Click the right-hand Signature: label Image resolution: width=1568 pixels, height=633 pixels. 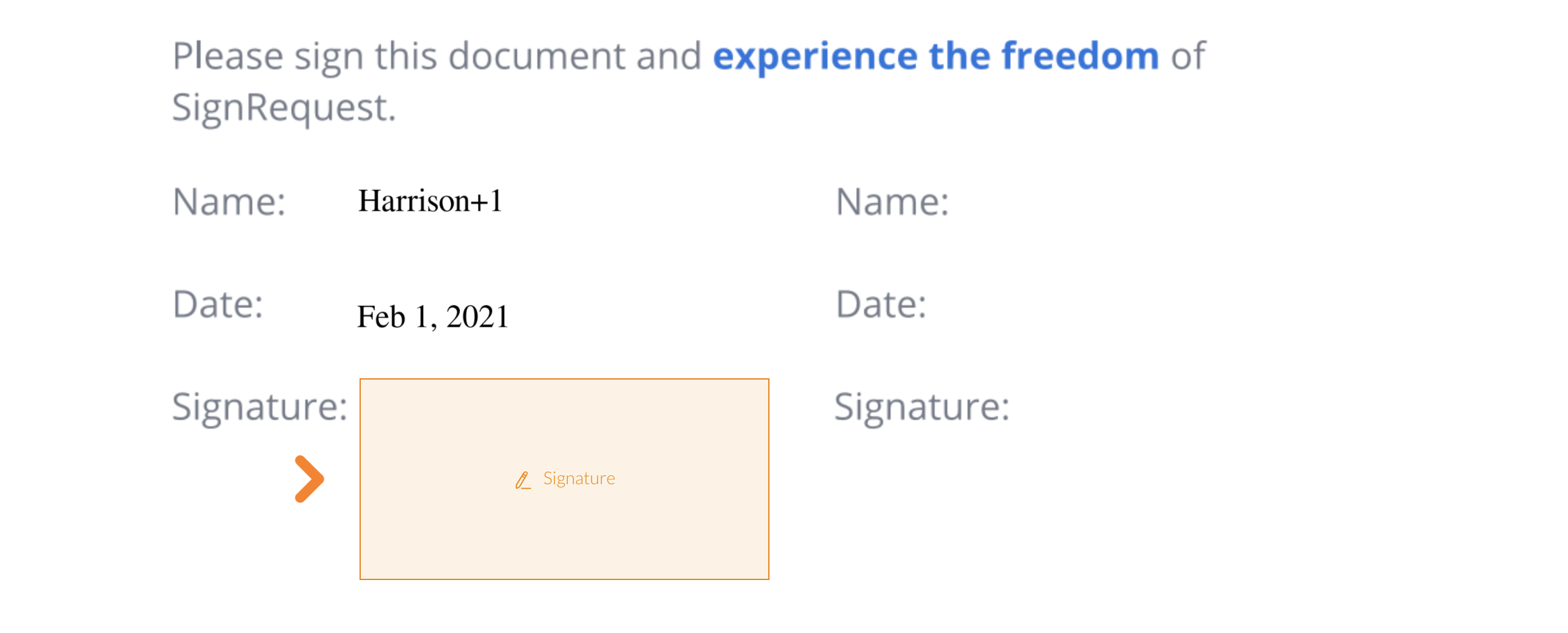(922, 407)
